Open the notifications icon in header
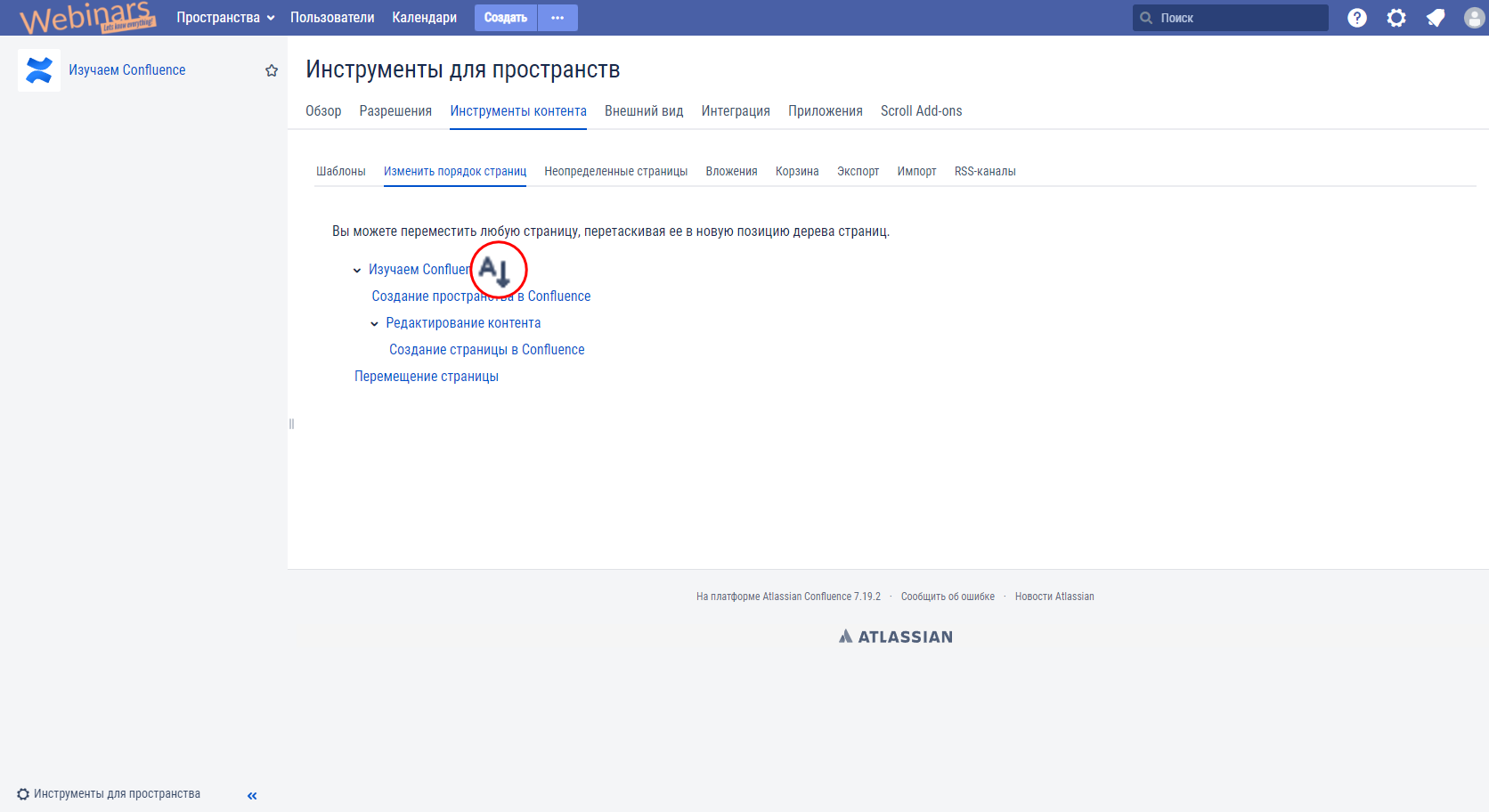1489x812 pixels. [1435, 18]
